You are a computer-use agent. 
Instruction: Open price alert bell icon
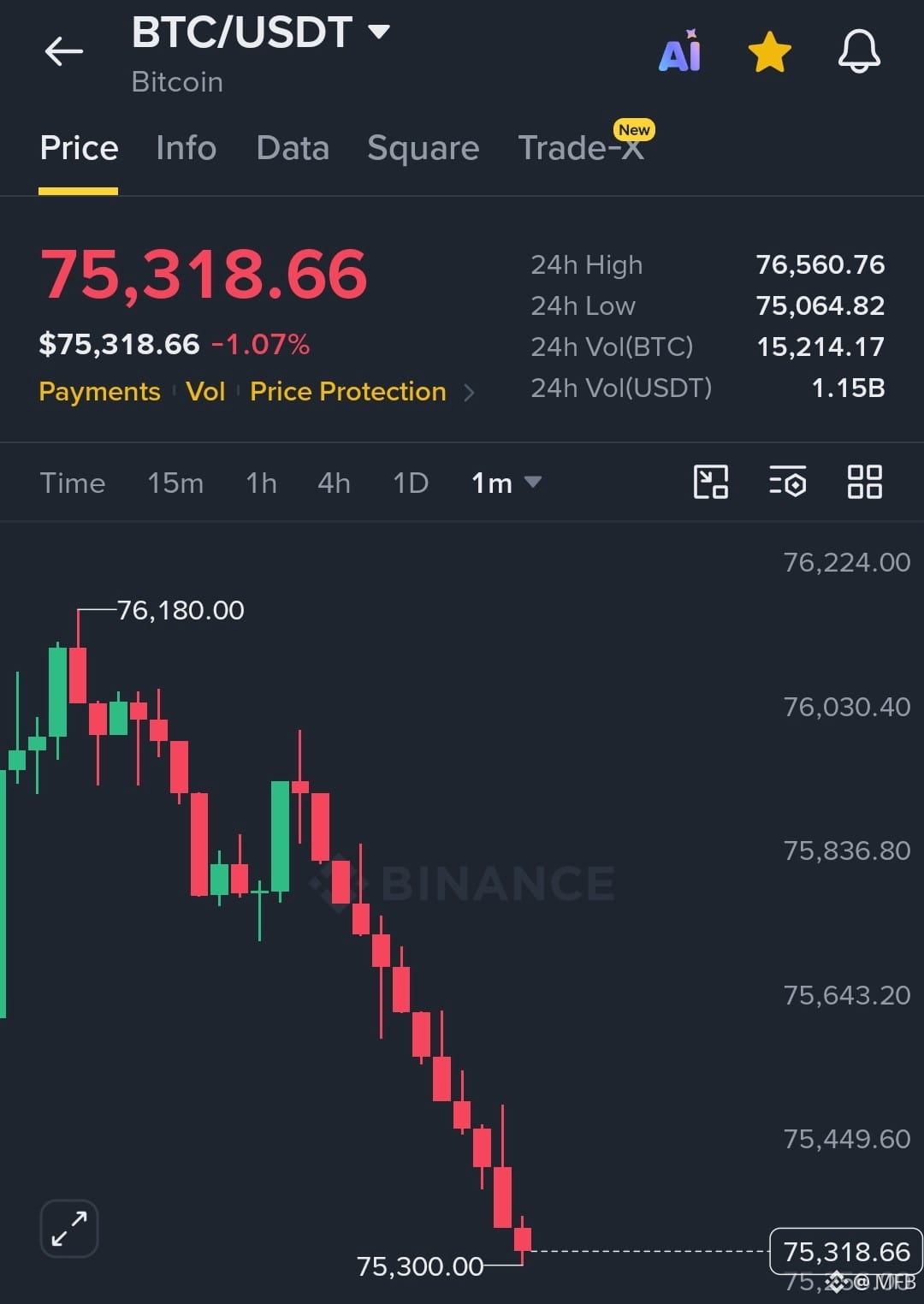pos(859,51)
